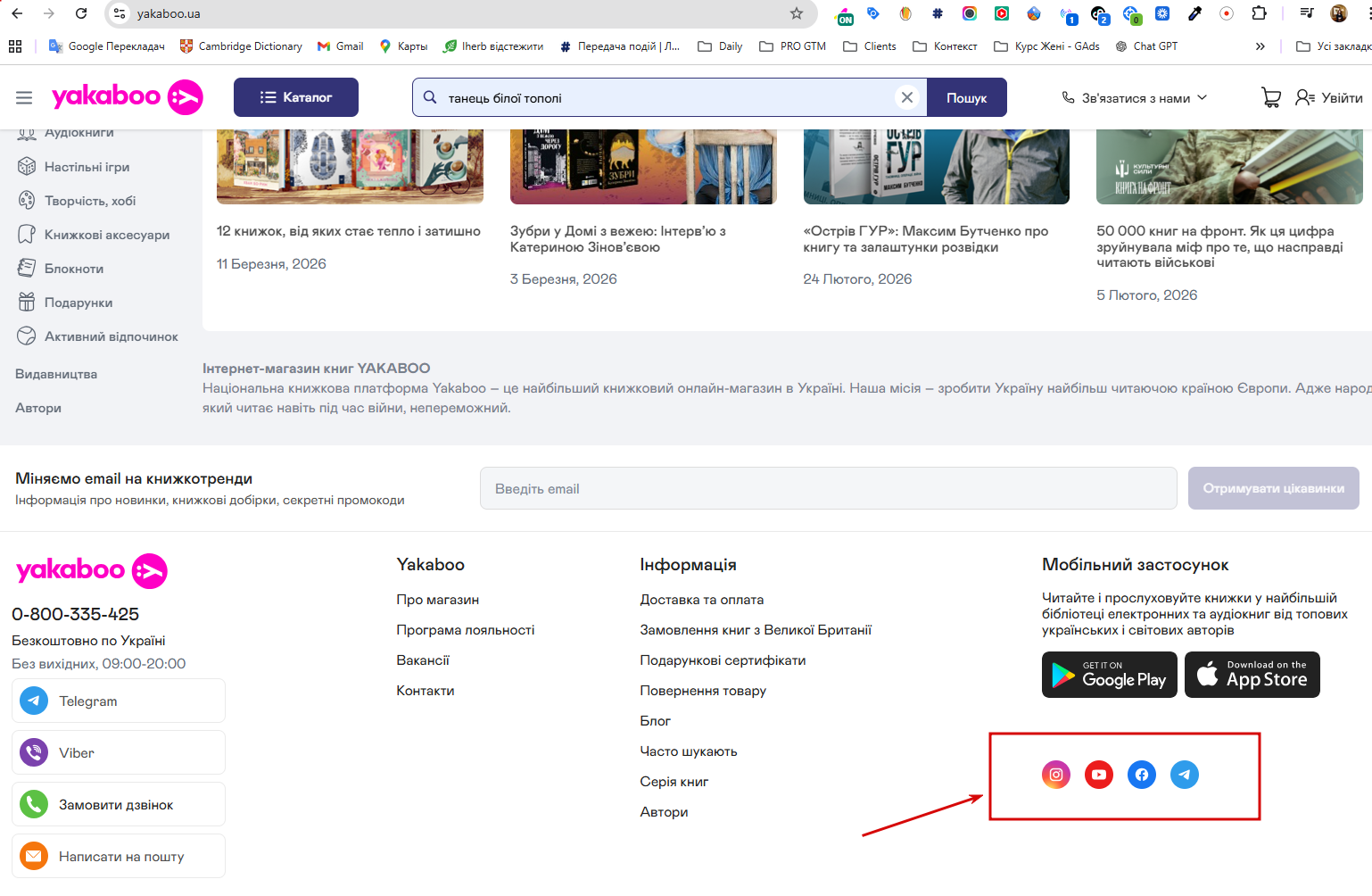Open Повернення товару link

point(703,691)
